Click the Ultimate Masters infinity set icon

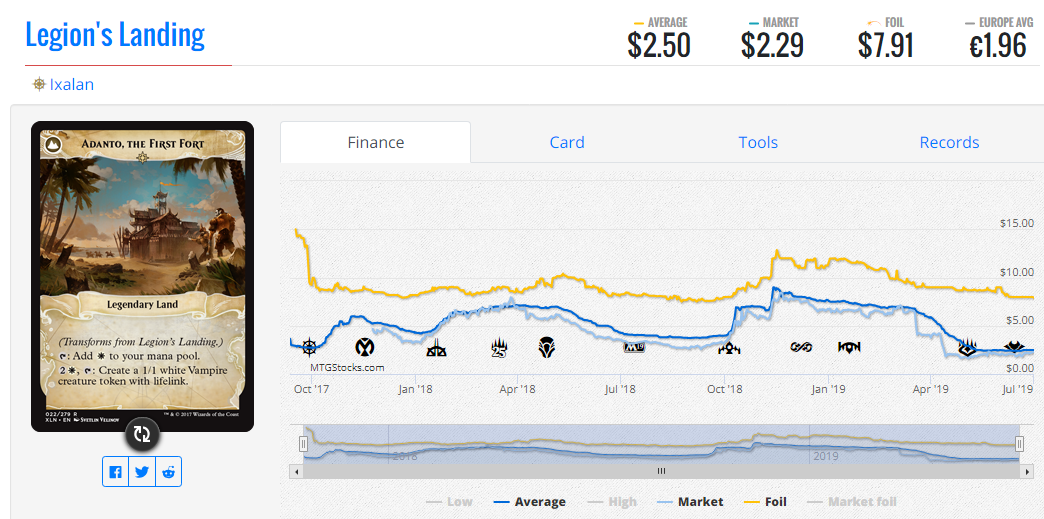click(x=801, y=347)
